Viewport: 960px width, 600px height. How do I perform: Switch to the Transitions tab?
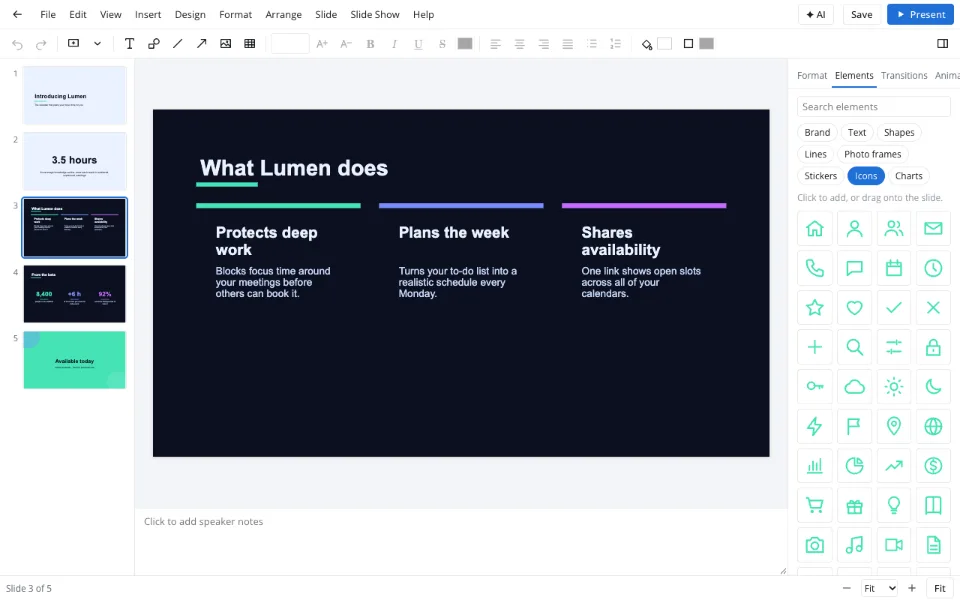pyautogui.click(x=904, y=75)
